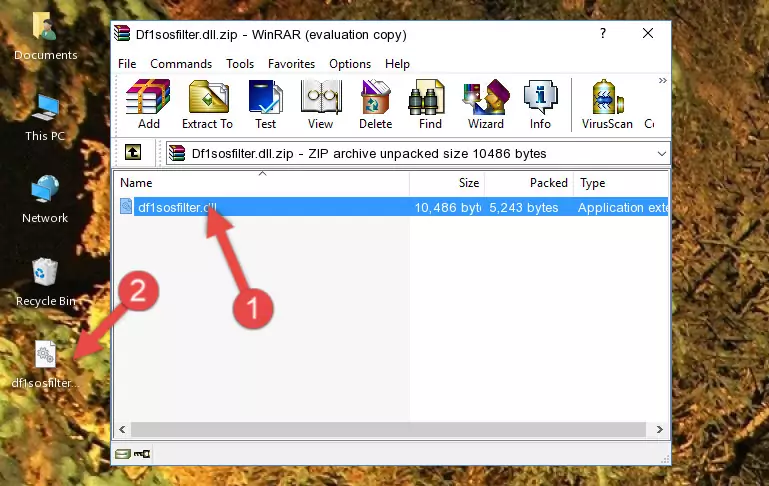Image resolution: width=769 pixels, height=486 pixels.
Task: Open the Help menu
Action: click(x=397, y=64)
